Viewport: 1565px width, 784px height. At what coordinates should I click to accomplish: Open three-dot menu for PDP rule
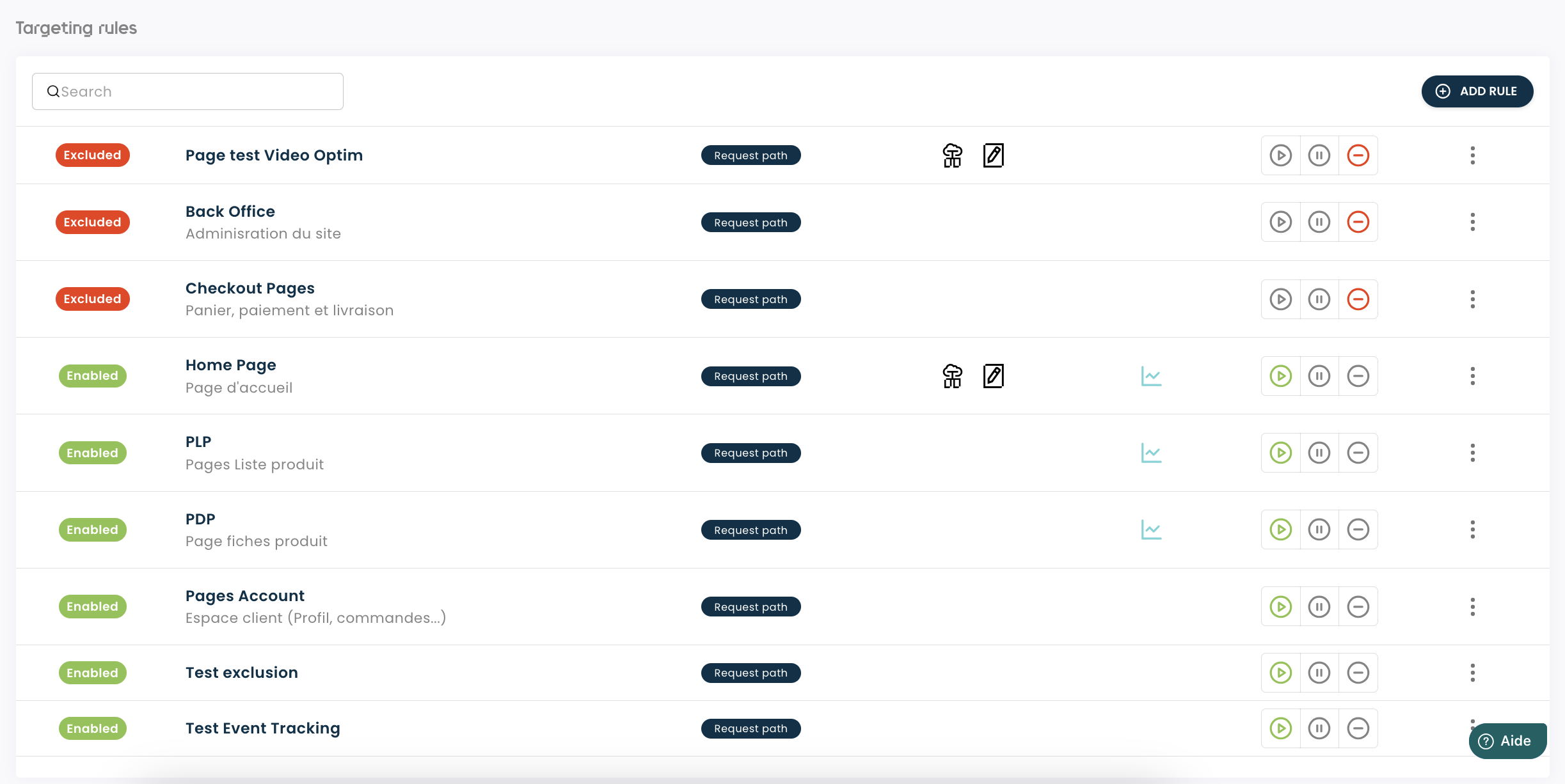pyautogui.click(x=1472, y=529)
